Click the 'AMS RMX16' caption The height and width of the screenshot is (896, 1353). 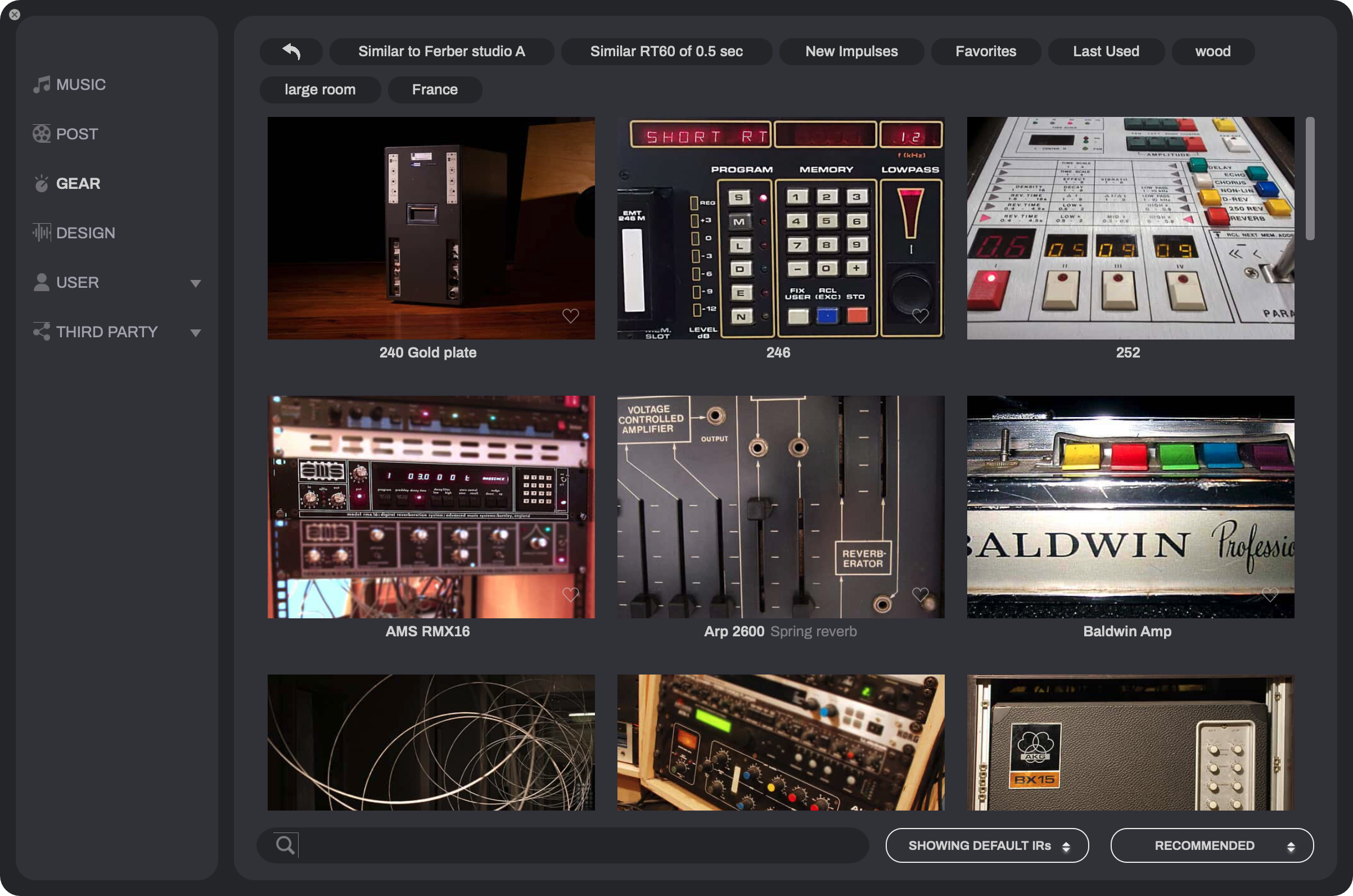click(428, 631)
